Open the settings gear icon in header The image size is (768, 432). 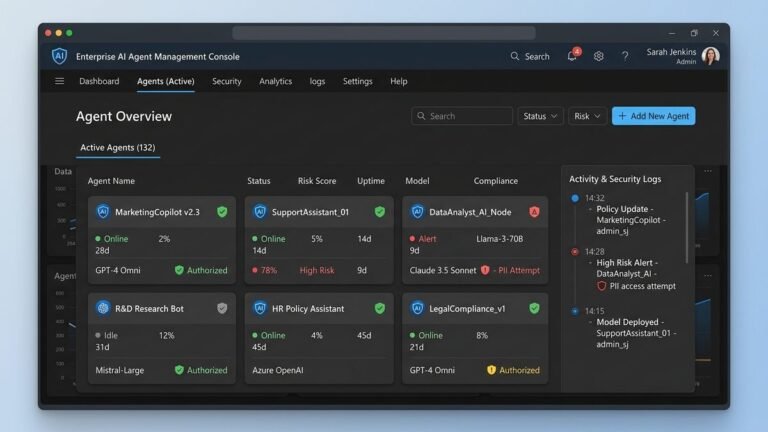(x=599, y=56)
